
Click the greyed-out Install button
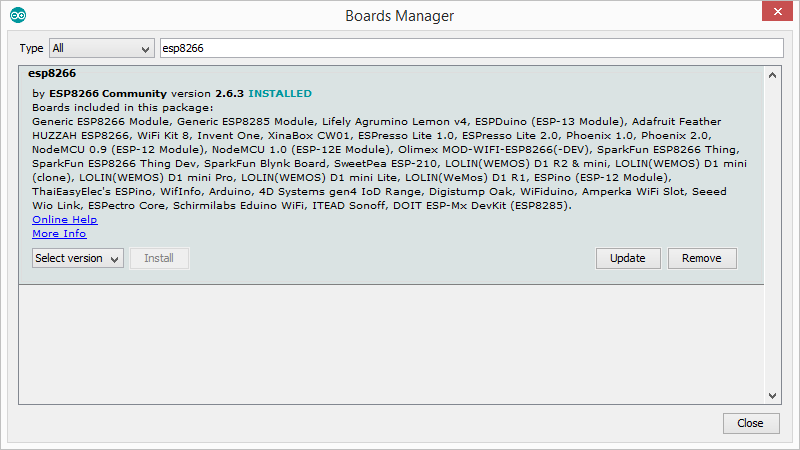pyautogui.click(x=159, y=258)
